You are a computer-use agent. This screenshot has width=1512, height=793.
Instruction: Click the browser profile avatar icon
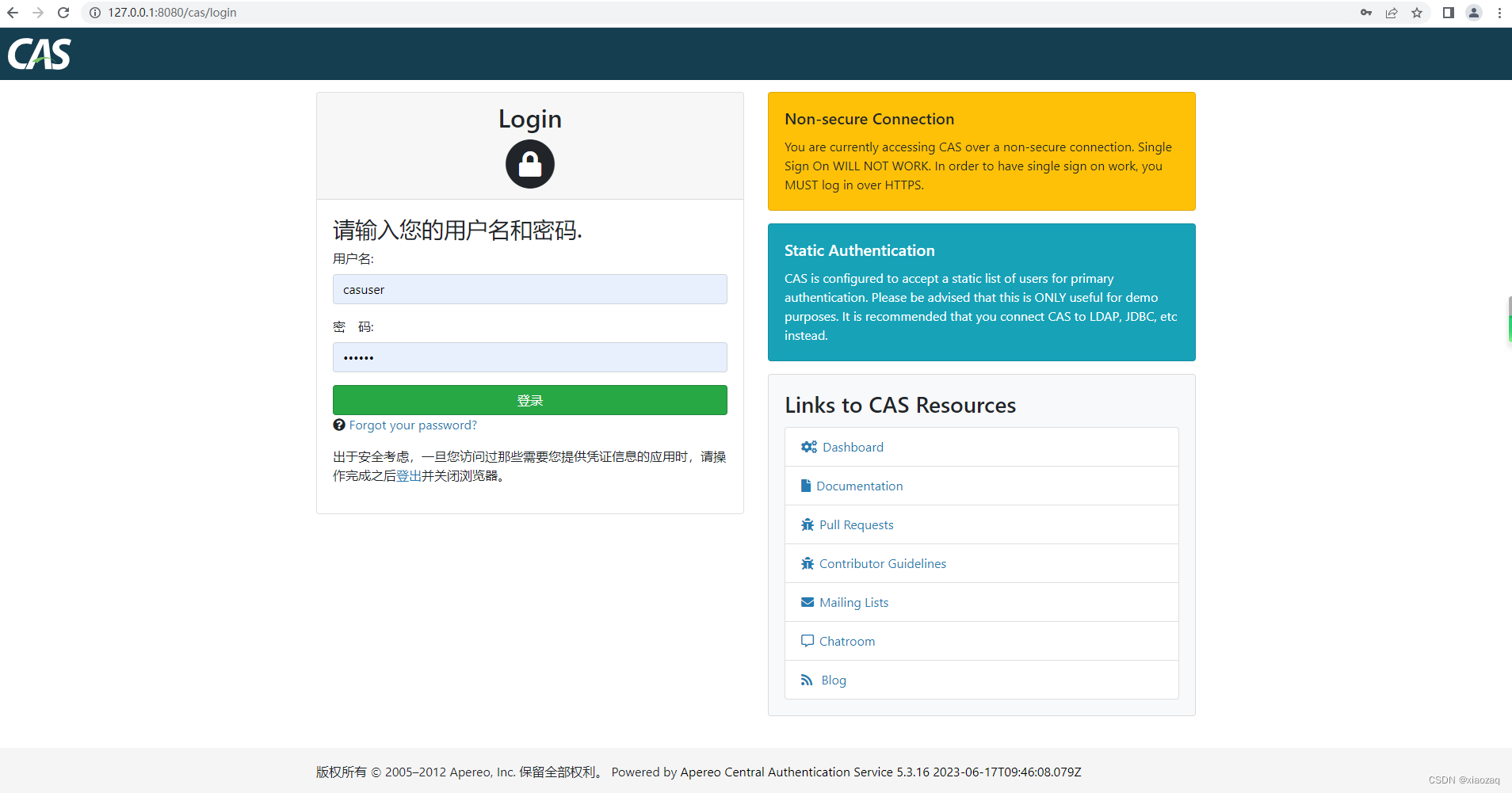(1473, 13)
